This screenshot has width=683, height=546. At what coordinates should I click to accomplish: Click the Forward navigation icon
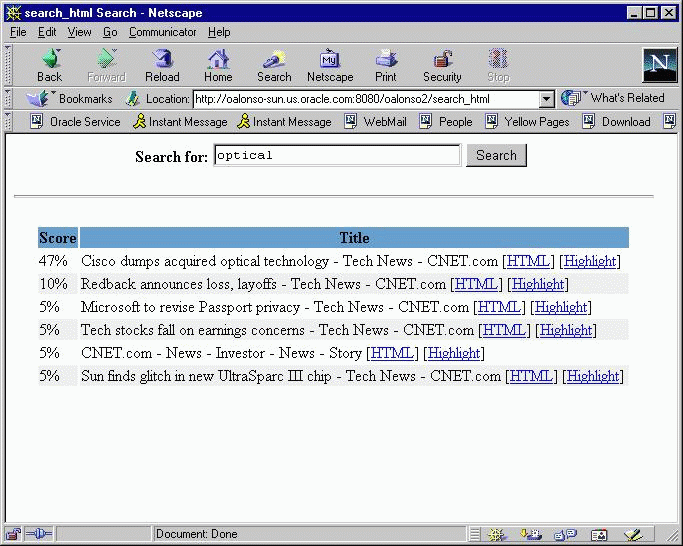click(x=106, y=65)
